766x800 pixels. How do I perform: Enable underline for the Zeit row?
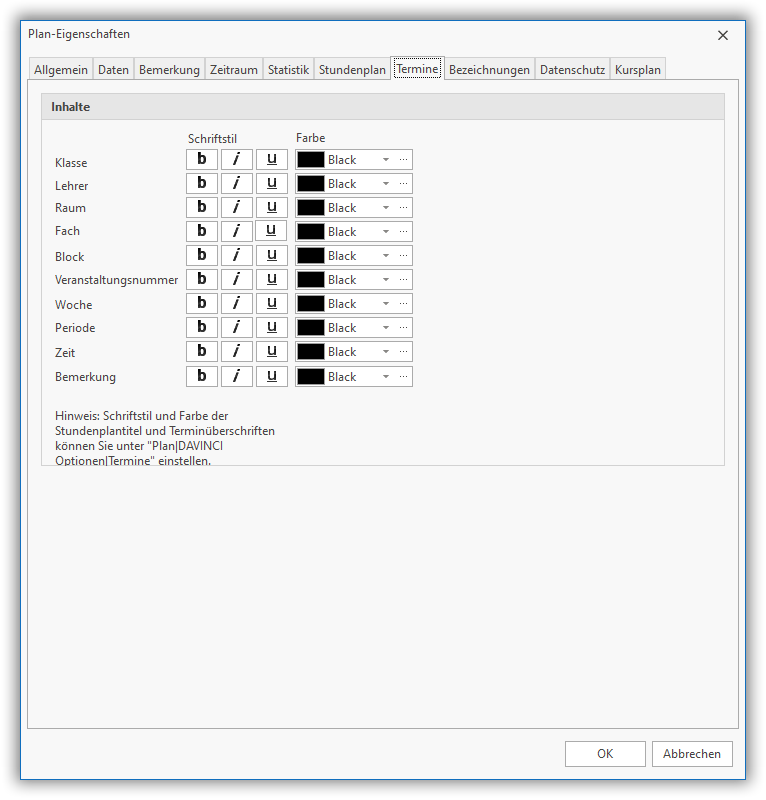[x=271, y=351]
